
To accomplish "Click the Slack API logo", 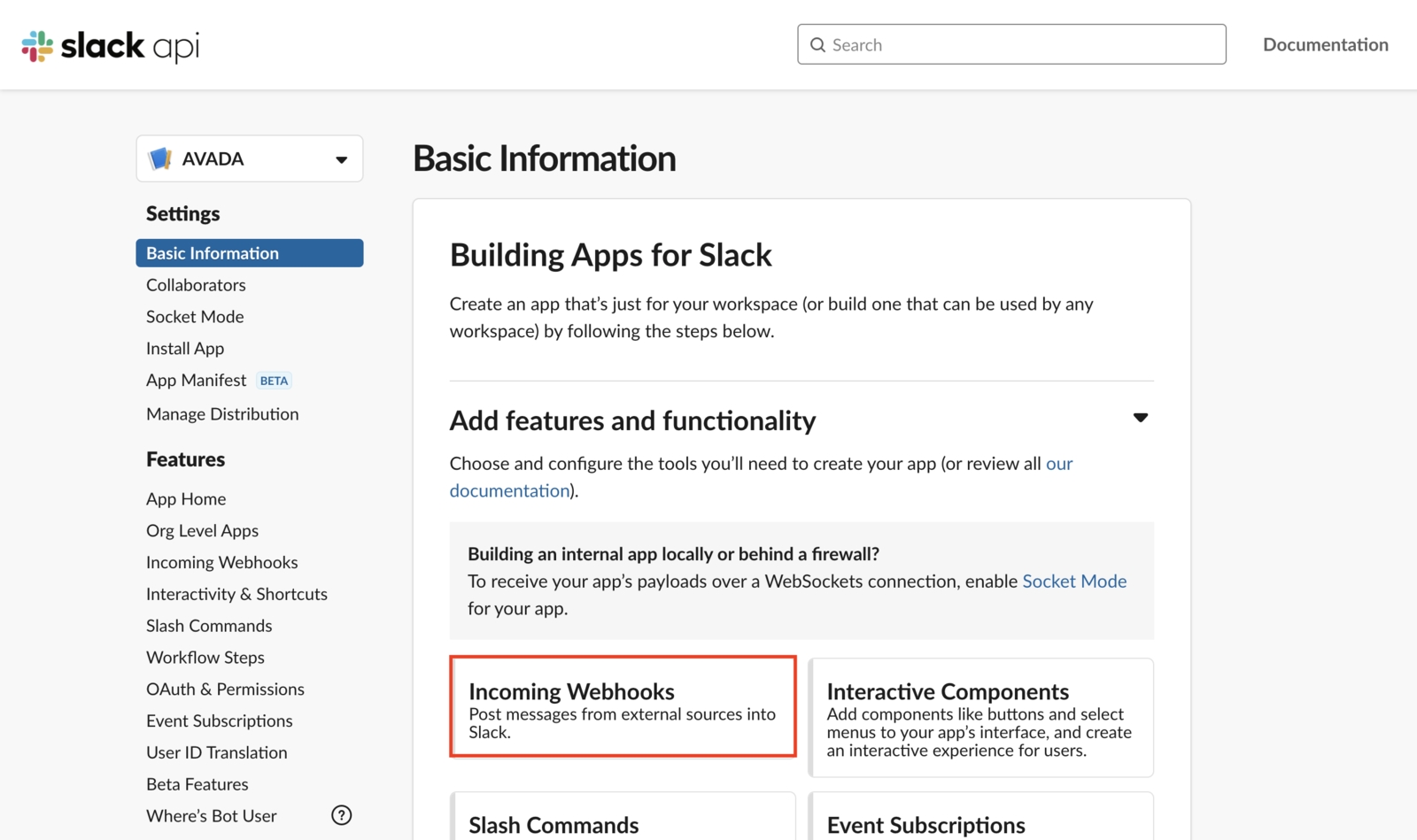I will 111,45.
